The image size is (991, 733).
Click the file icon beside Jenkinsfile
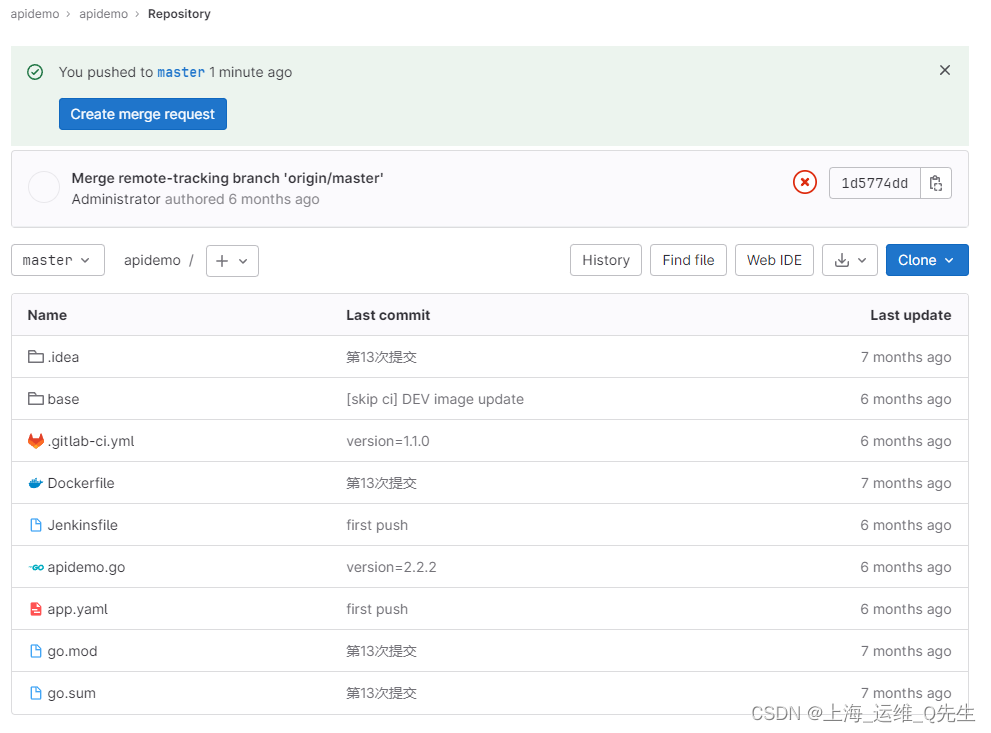(36, 525)
